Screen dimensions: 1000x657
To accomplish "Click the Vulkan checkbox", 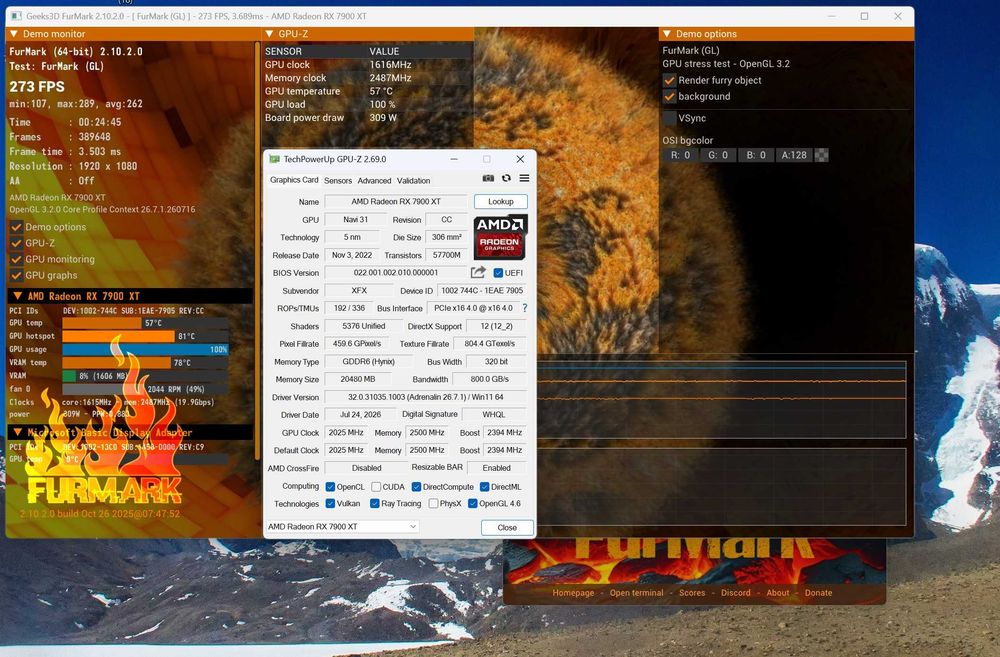I will pyautogui.click(x=330, y=503).
